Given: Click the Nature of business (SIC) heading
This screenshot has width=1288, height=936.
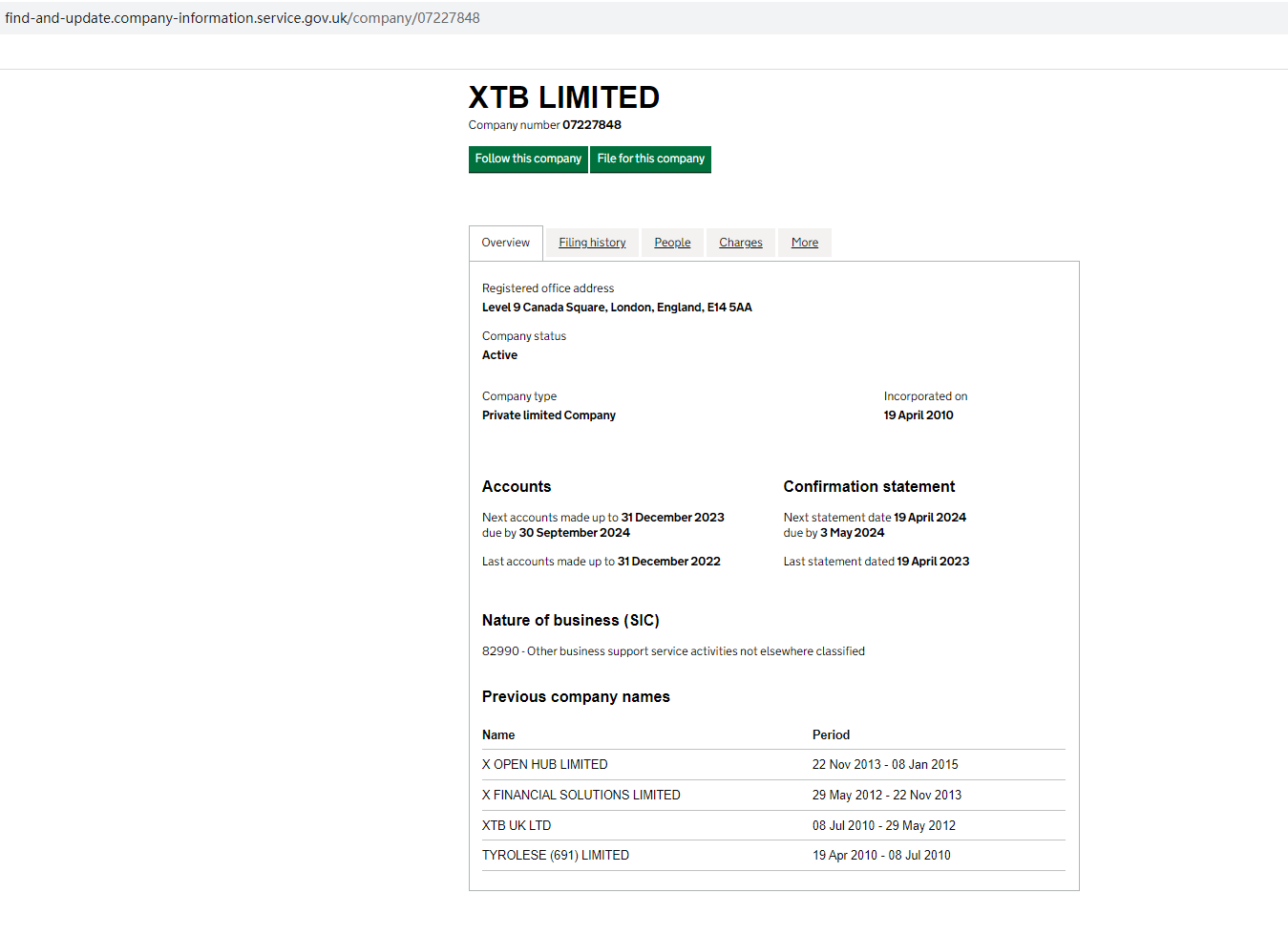Looking at the screenshot, I should point(571,621).
